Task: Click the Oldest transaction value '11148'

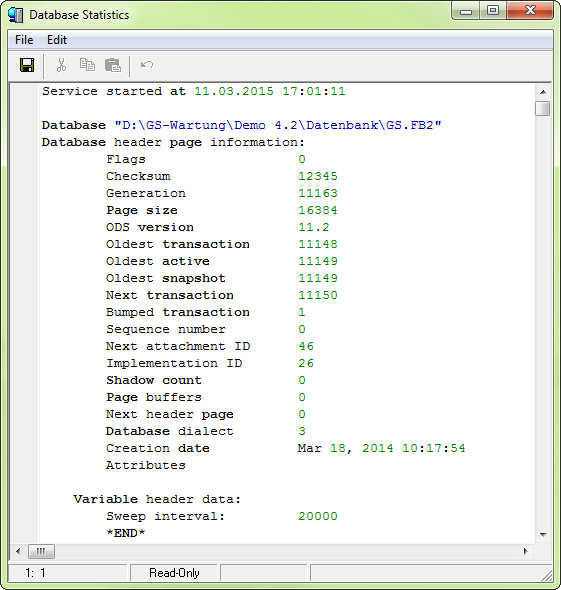Action: click(318, 244)
